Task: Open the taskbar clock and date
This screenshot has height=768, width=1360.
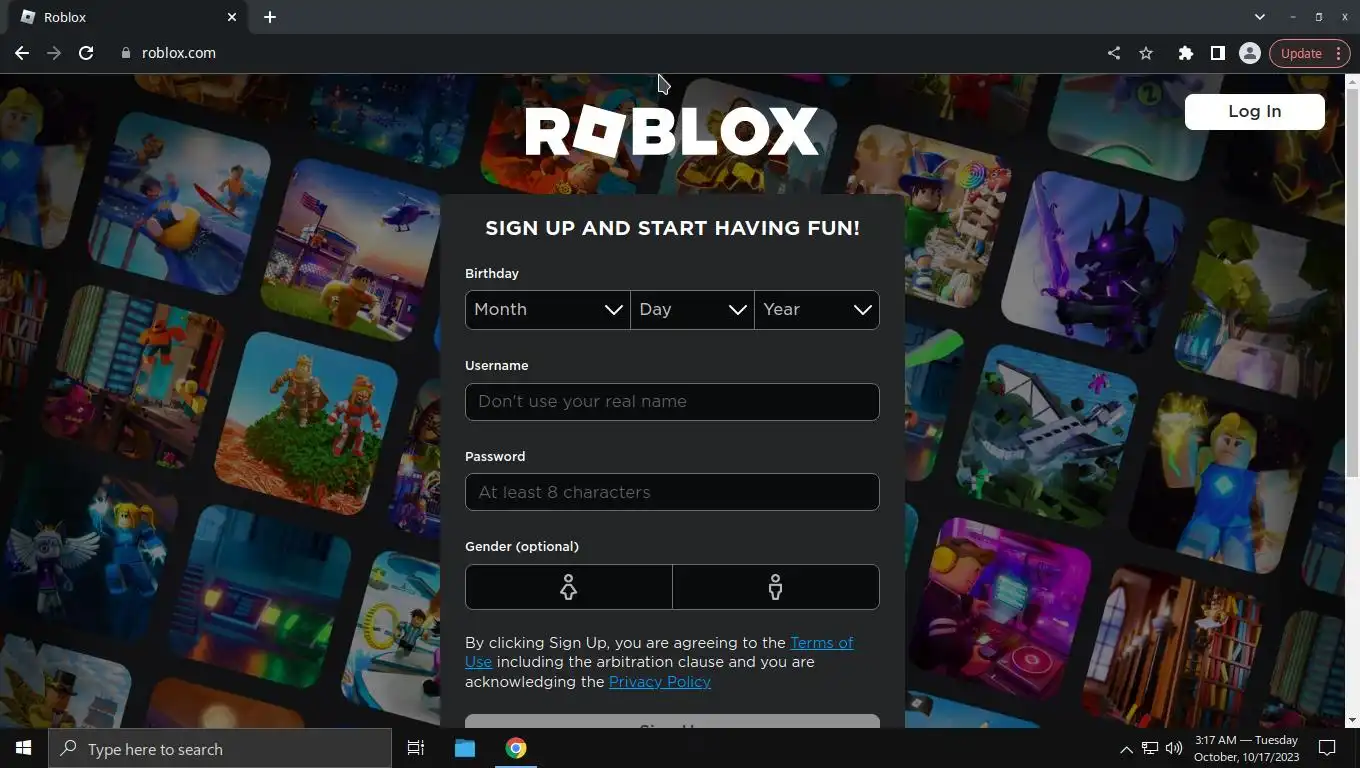Action: coord(1246,748)
